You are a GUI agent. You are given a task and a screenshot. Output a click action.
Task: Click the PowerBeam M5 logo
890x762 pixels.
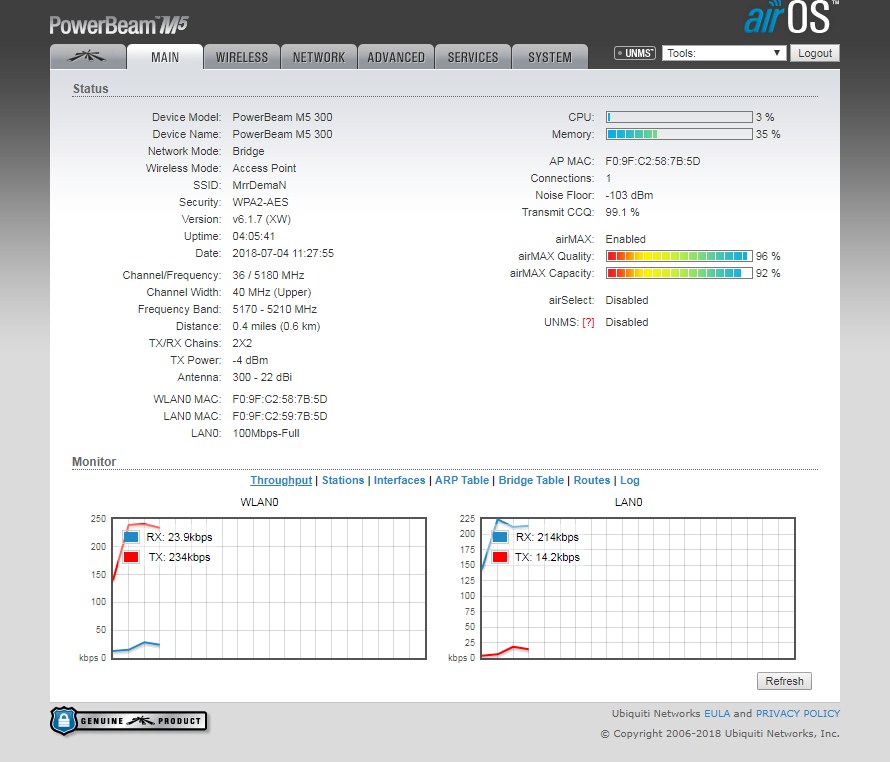119,25
